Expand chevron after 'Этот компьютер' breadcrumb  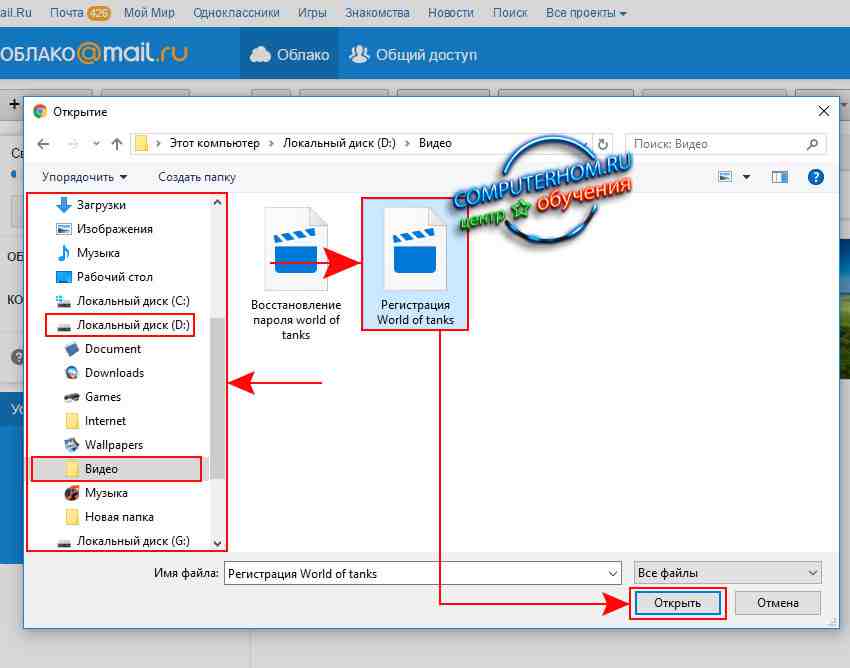click(x=271, y=144)
